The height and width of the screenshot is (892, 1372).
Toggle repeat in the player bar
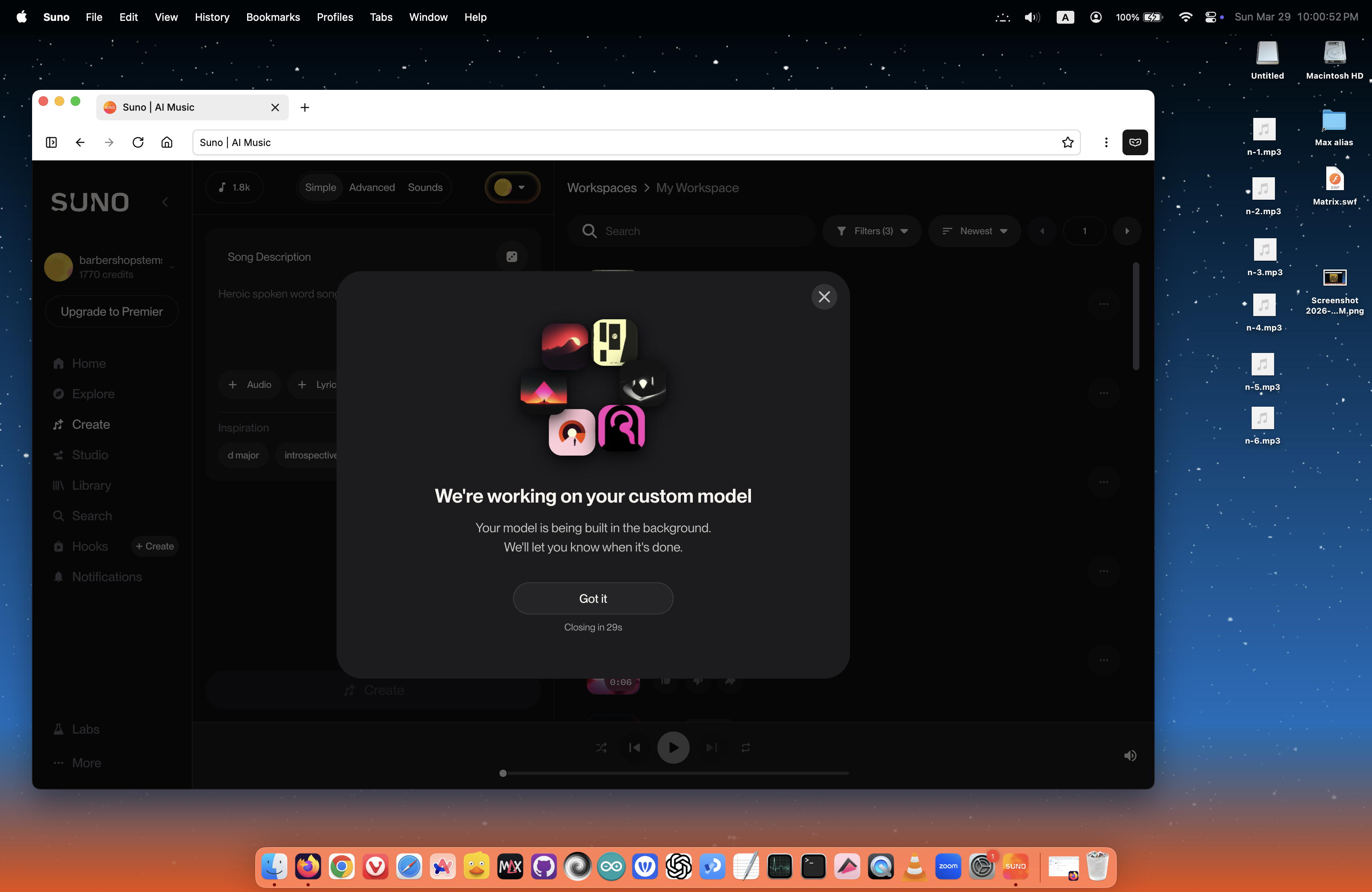pyautogui.click(x=745, y=747)
